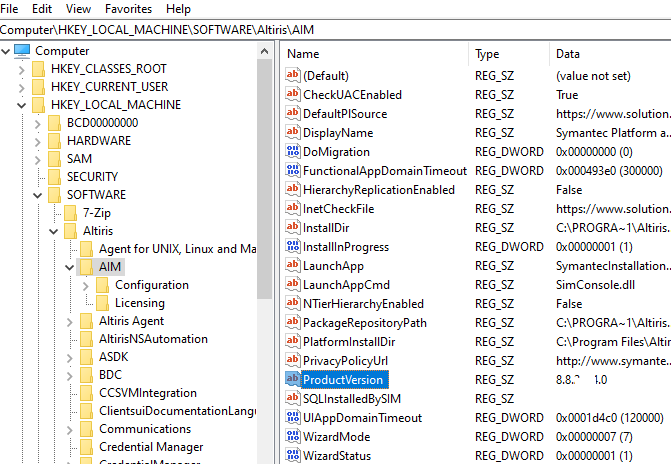This screenshot has height=464, width=671.
Task: Select the Agent for UNIX, Linux key
Action: [x=178, y=249]
